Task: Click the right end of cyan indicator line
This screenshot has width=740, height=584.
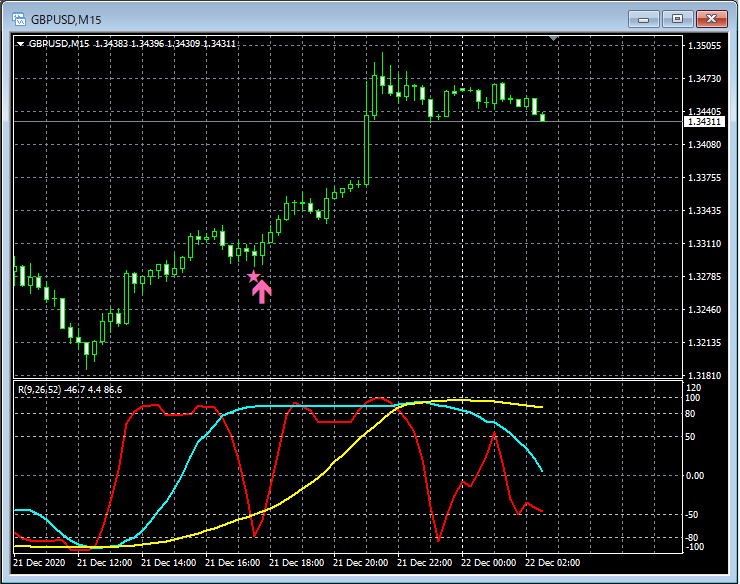Action: coord(541,470)
